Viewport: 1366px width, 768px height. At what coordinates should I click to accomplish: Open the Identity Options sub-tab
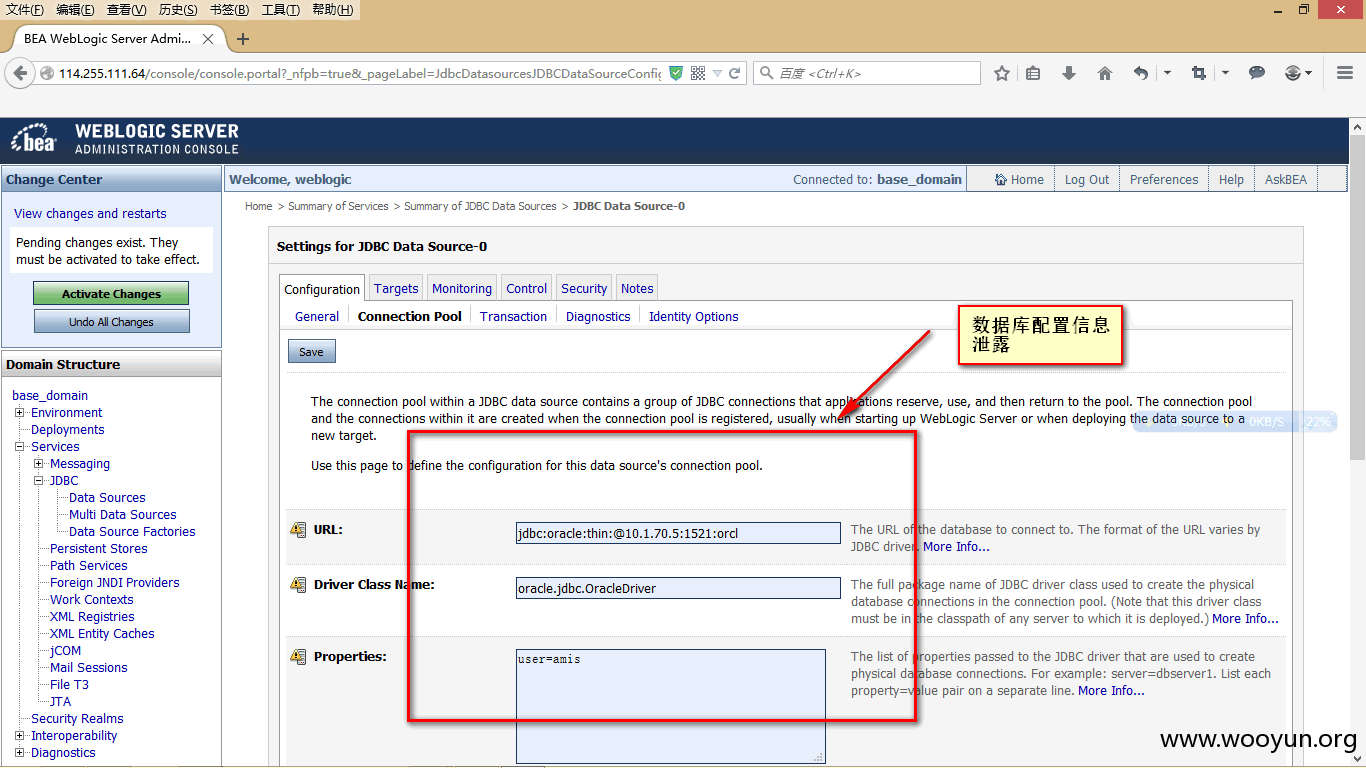(x=694, y=316)
